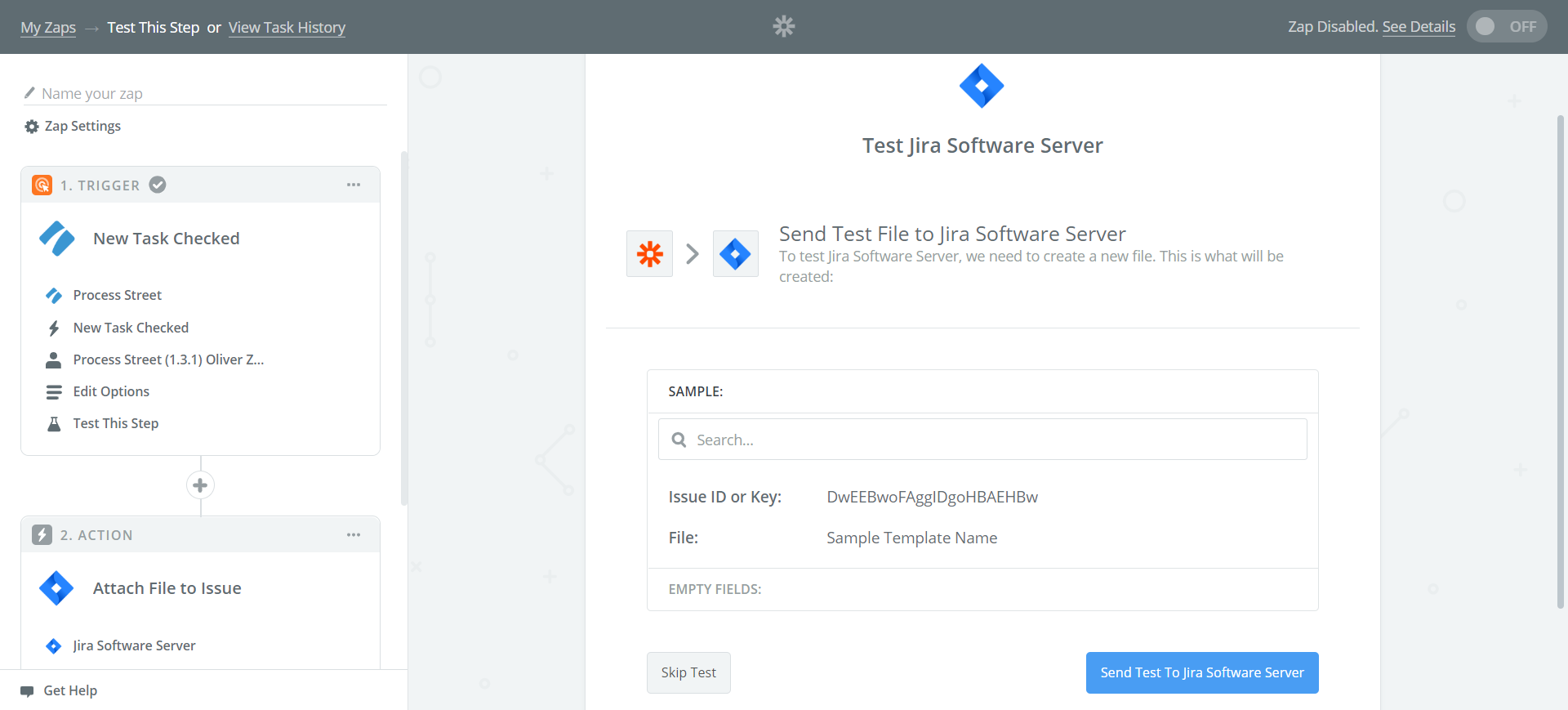
Task: Click the Issue ID value DwEEBwoFAggIDgoHBAEHBw
Action: tap(932, 497)
